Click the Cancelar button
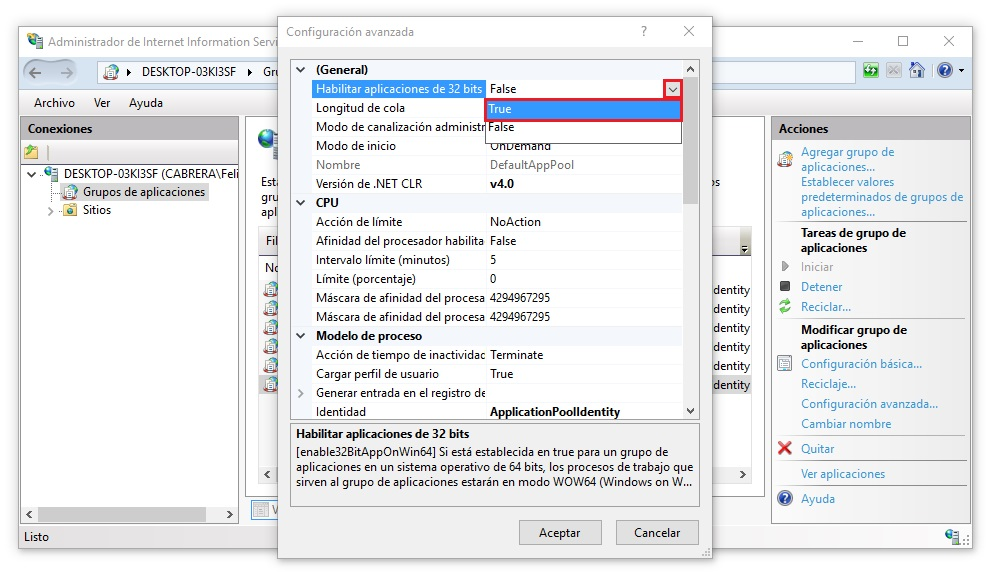 (x=657, y=533)
